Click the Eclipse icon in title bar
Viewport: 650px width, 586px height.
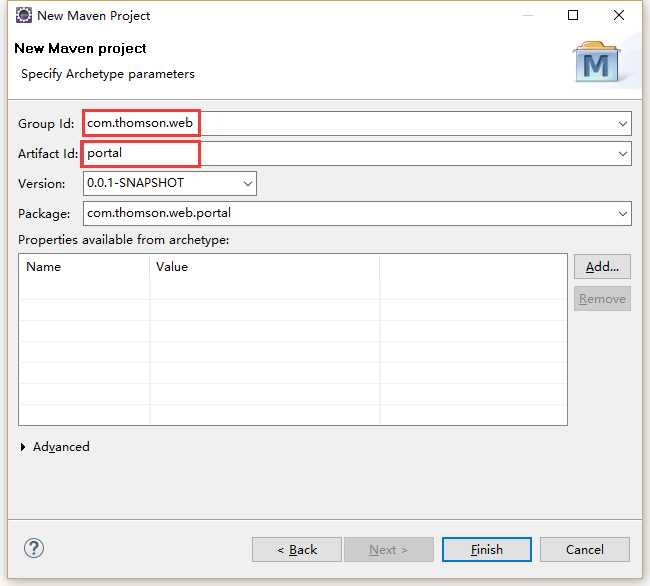pyautogui.click(x=24, y=15)
